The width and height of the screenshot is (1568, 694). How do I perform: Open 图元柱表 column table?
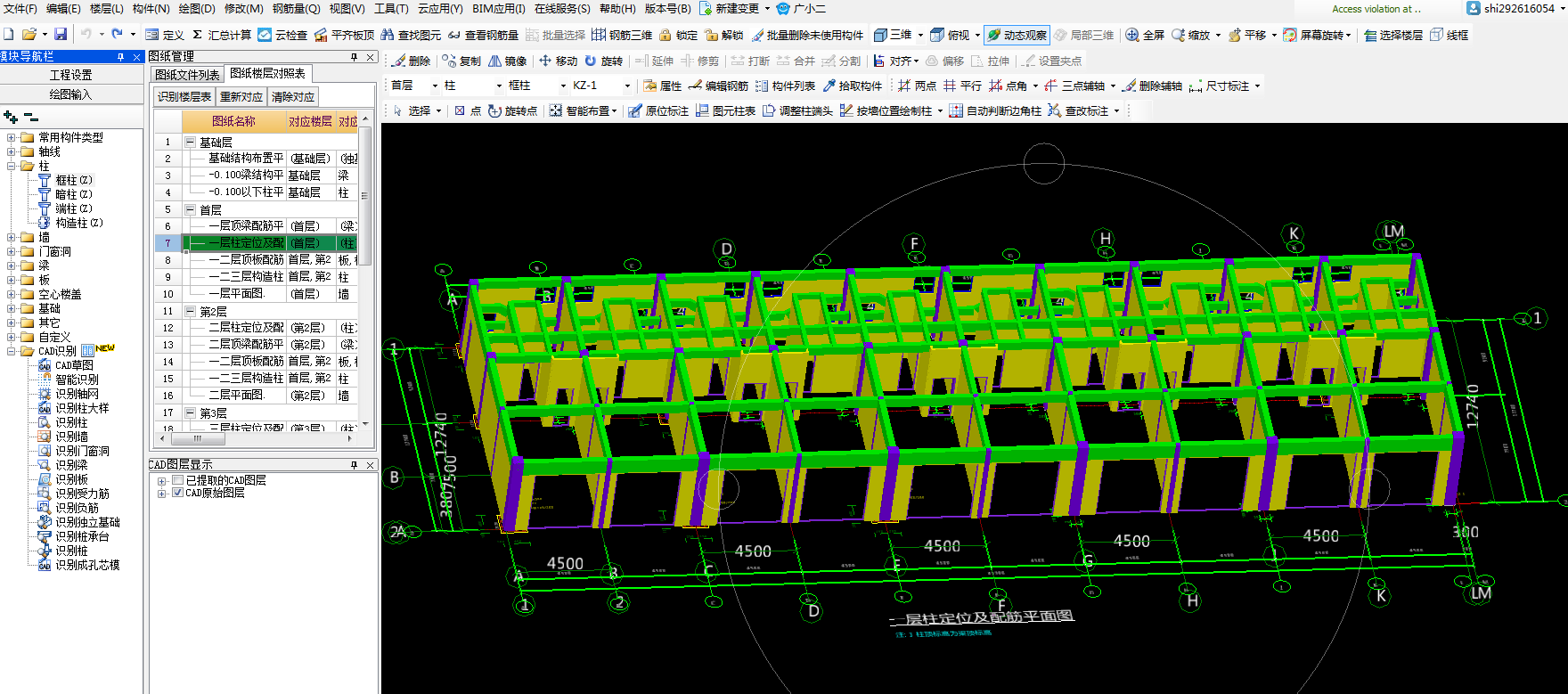[725, 110]
